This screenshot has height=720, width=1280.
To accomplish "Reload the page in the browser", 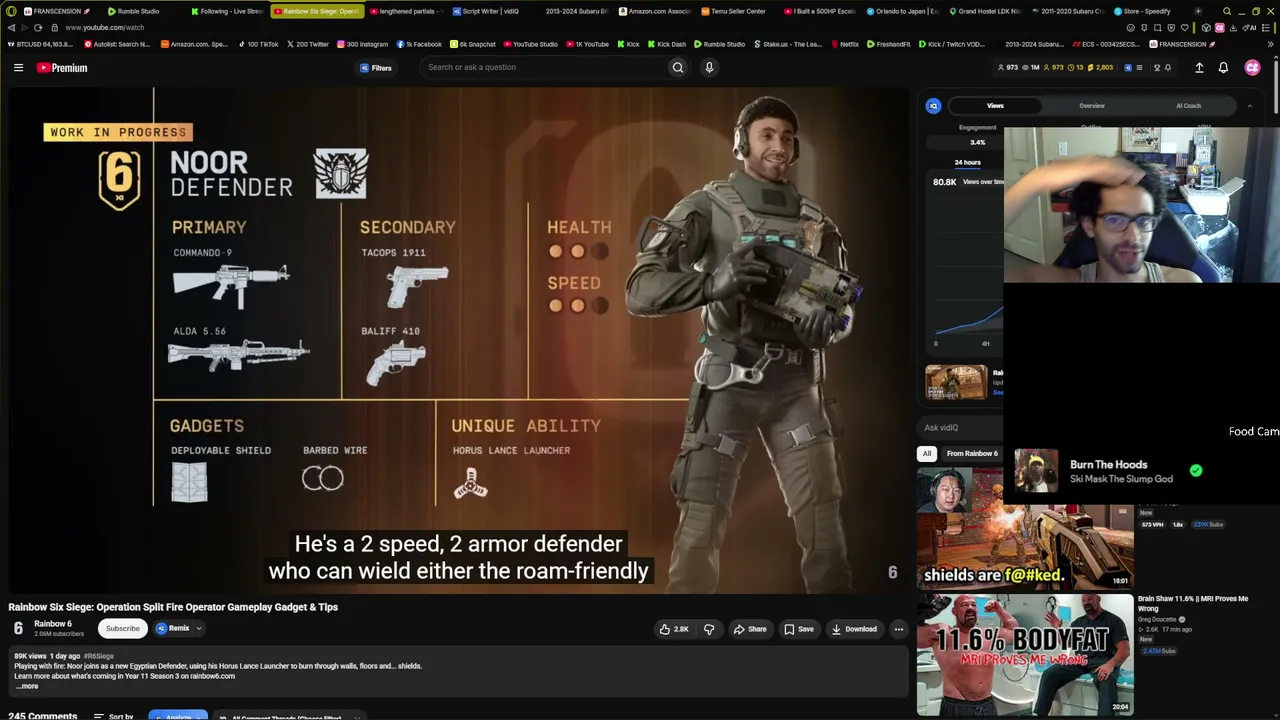I will coord(38,28).
